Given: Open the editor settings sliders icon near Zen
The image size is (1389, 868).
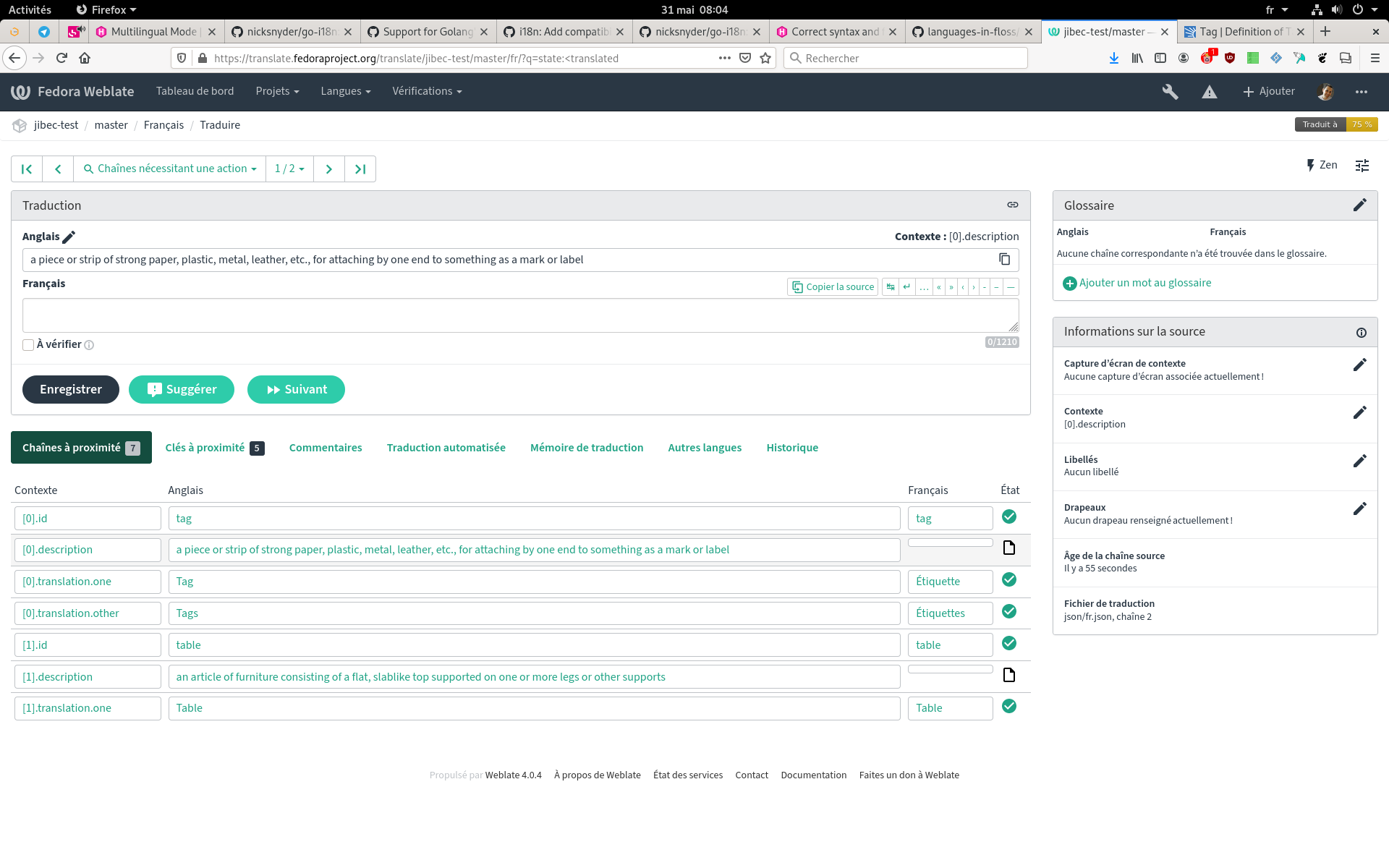Looking at the screenshot, I should pyautogui.click(x=1362, y=166).
